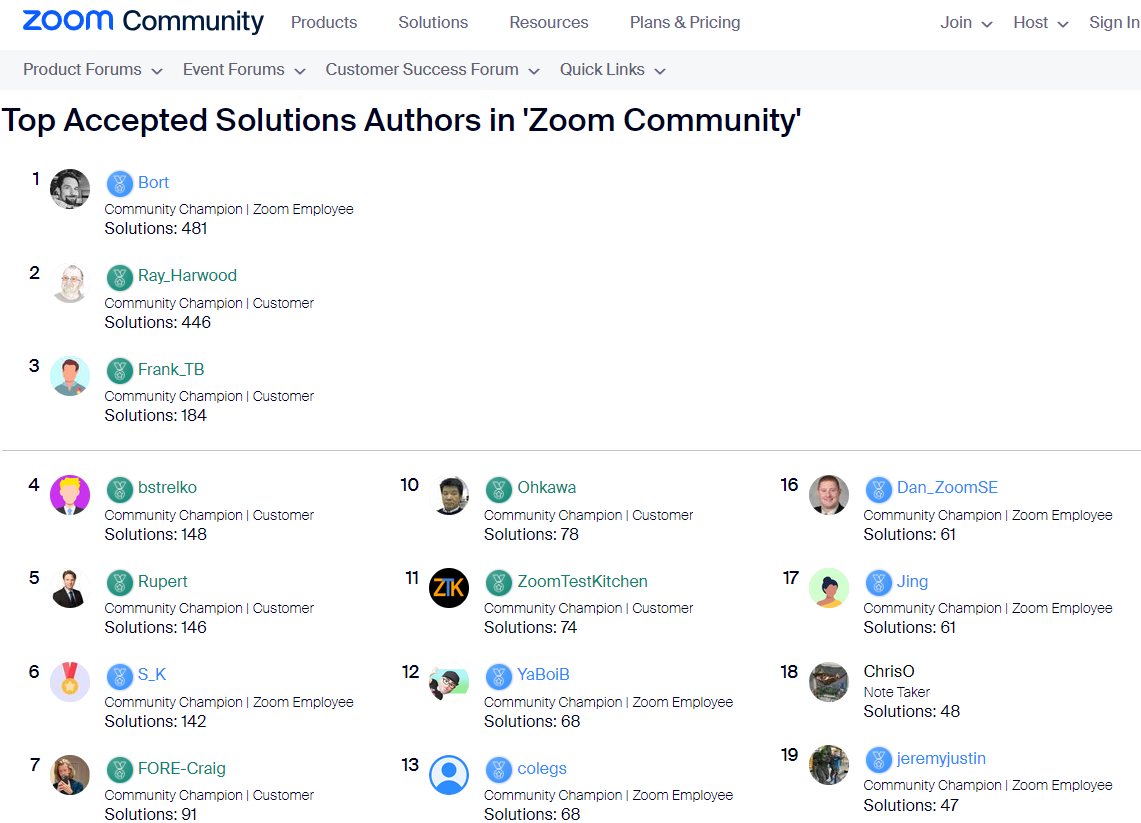Click the 'Solutions: 481' text
This screenshot has height=823, width=1141.
(156, 228)
